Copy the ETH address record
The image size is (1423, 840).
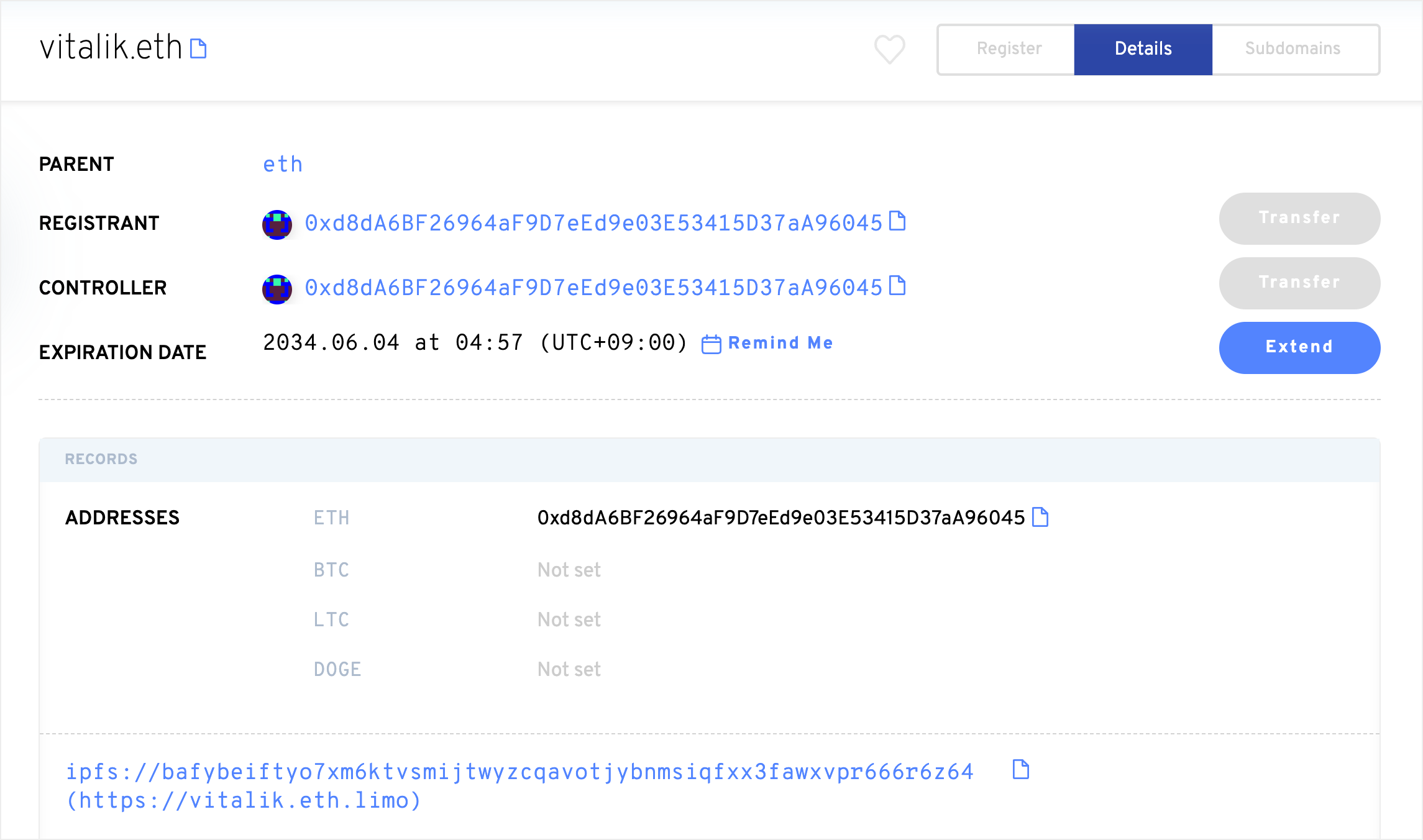[1040, 517]
